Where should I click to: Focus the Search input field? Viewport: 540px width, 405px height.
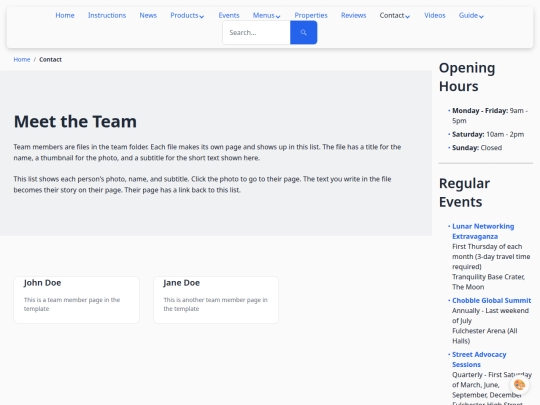pos(257,32)
